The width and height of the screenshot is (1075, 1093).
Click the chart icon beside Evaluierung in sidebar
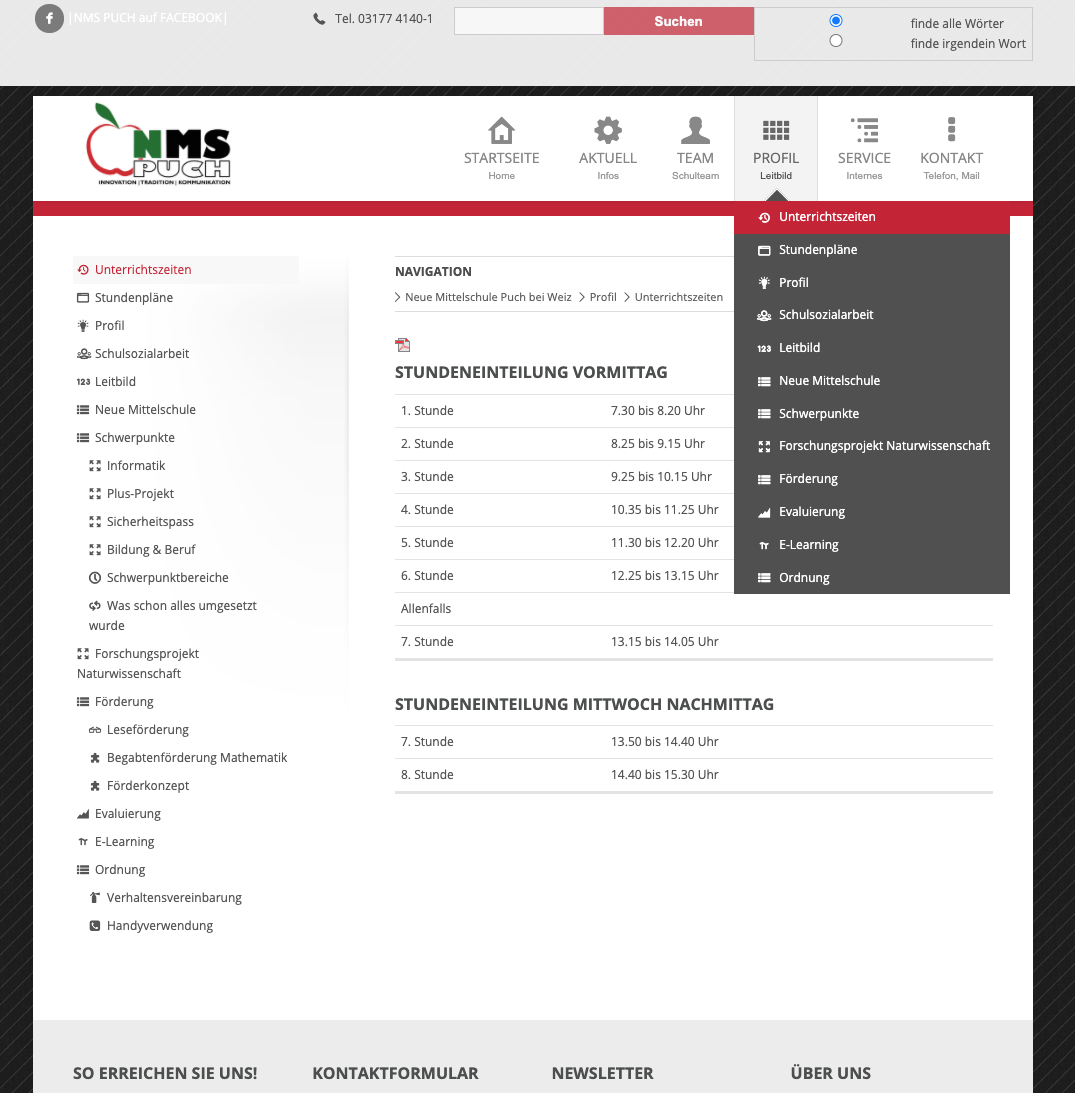[x=83, y=814]
